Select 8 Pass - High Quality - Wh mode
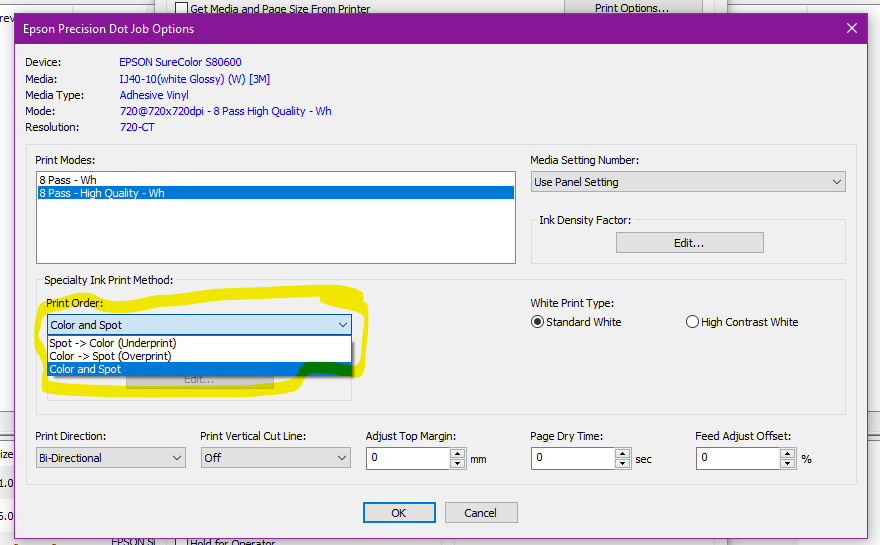This screenshot has height=545, width=880. pyautogui.click(x=276, y=193)
